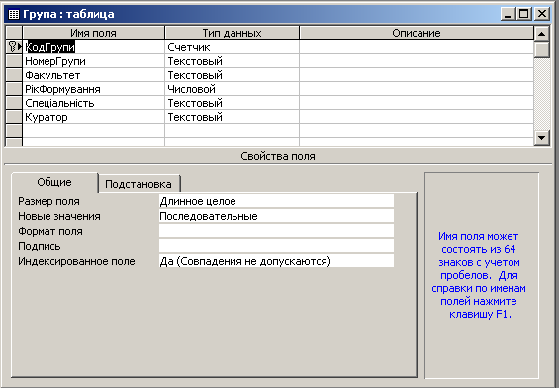Click the Индексированное поле value field

pos(276,261)
